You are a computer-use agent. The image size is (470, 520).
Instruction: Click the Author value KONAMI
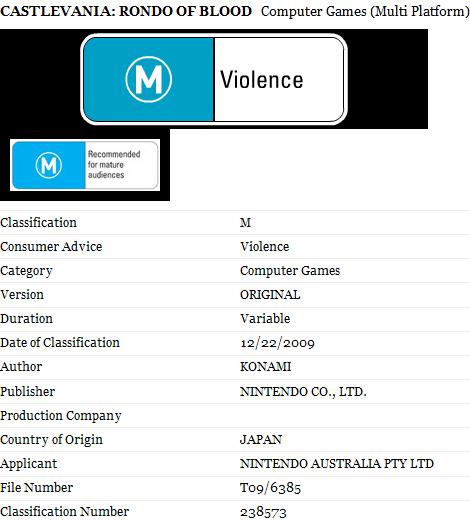[x=265, y=367]
